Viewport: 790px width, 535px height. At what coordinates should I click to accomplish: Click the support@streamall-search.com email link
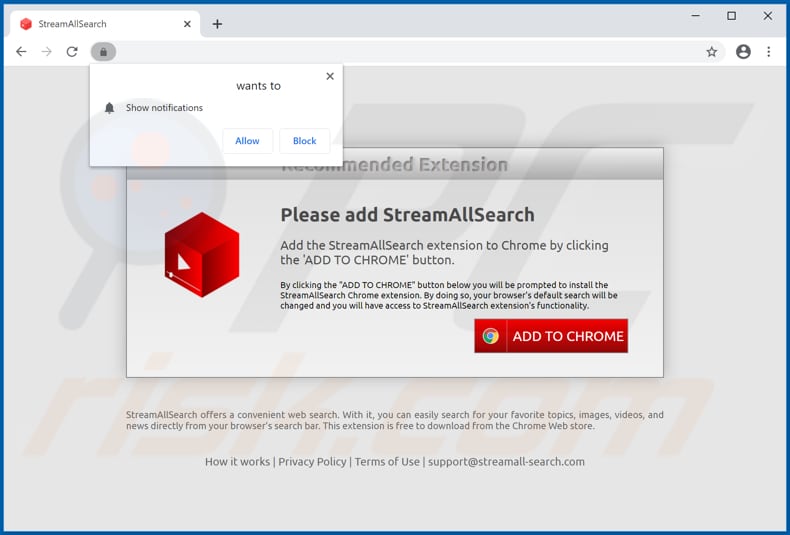pyautogui.click(x=506, y=461)
